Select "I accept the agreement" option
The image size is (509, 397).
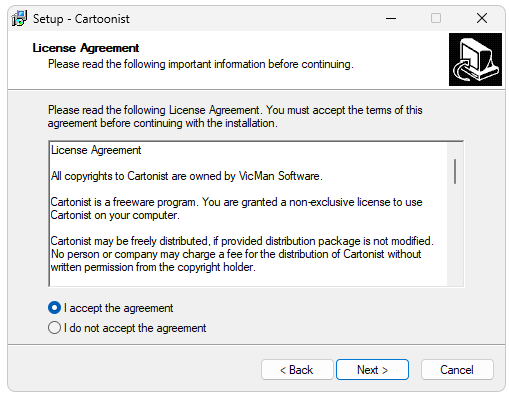[x=111, y=308]
